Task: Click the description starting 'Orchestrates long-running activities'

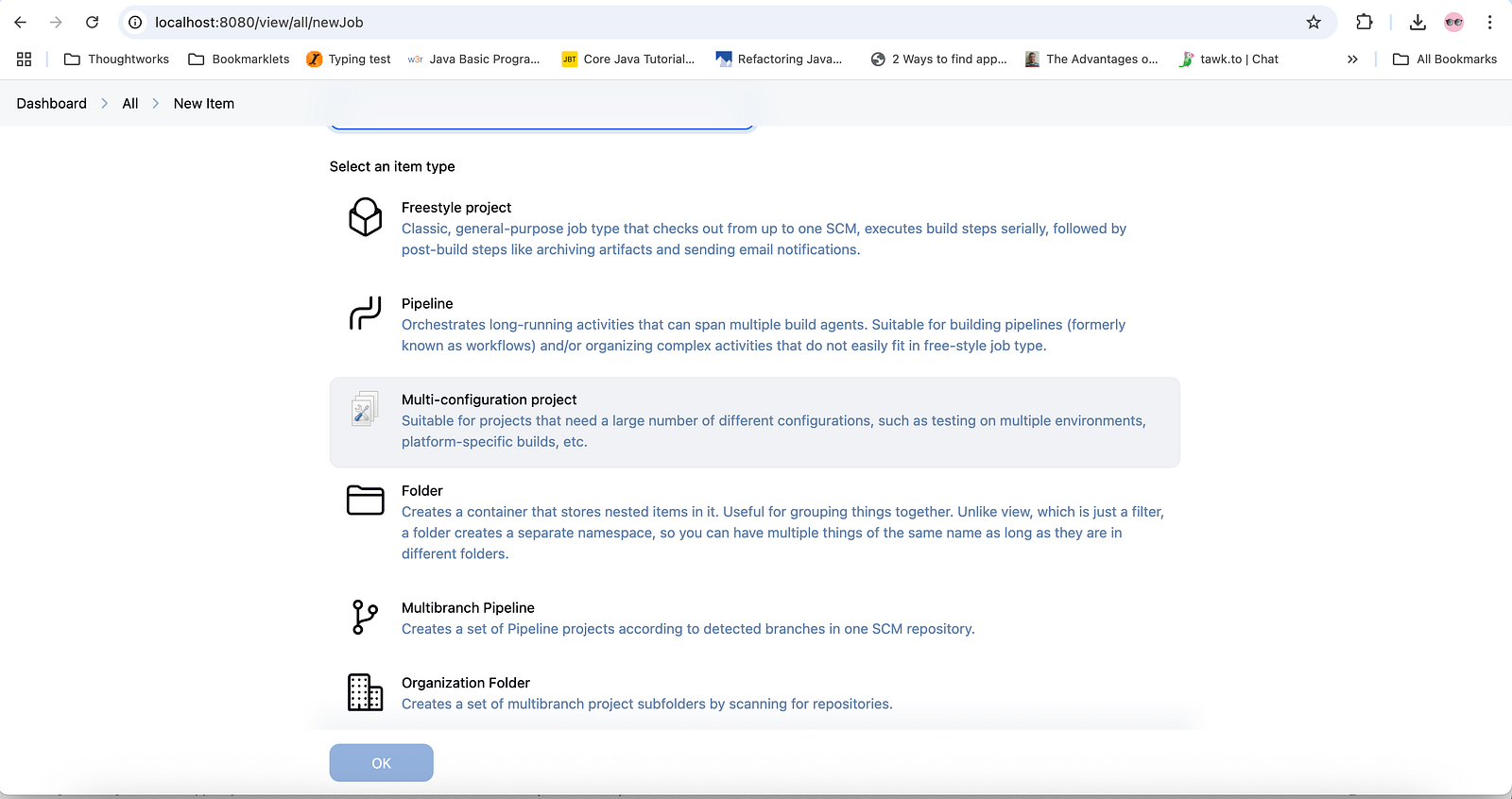Action: click(x=764, y=335)
